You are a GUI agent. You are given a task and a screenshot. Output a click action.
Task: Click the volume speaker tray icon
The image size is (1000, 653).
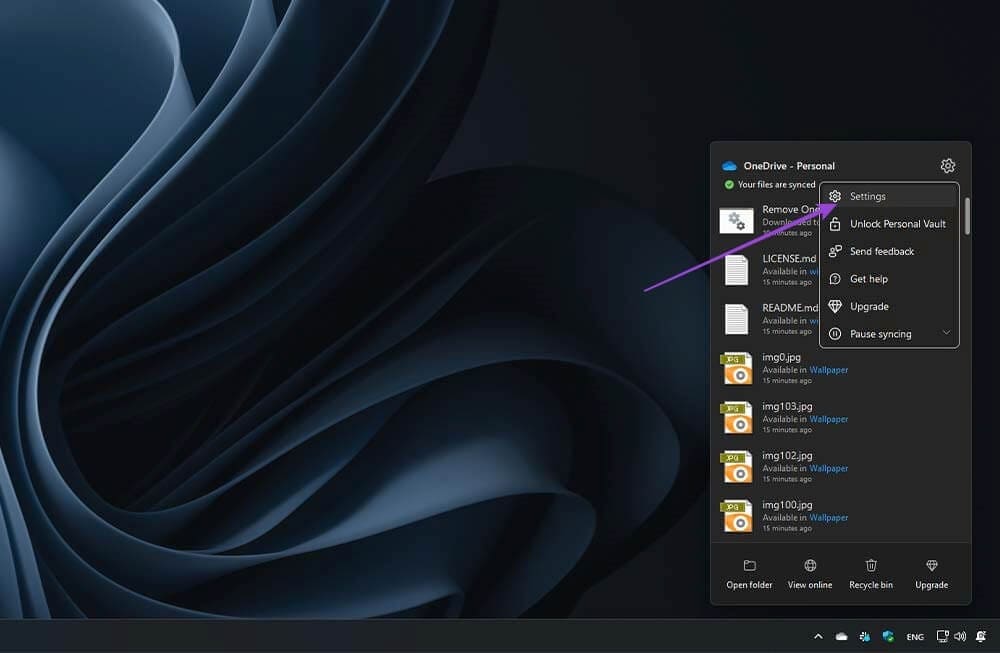960,636
